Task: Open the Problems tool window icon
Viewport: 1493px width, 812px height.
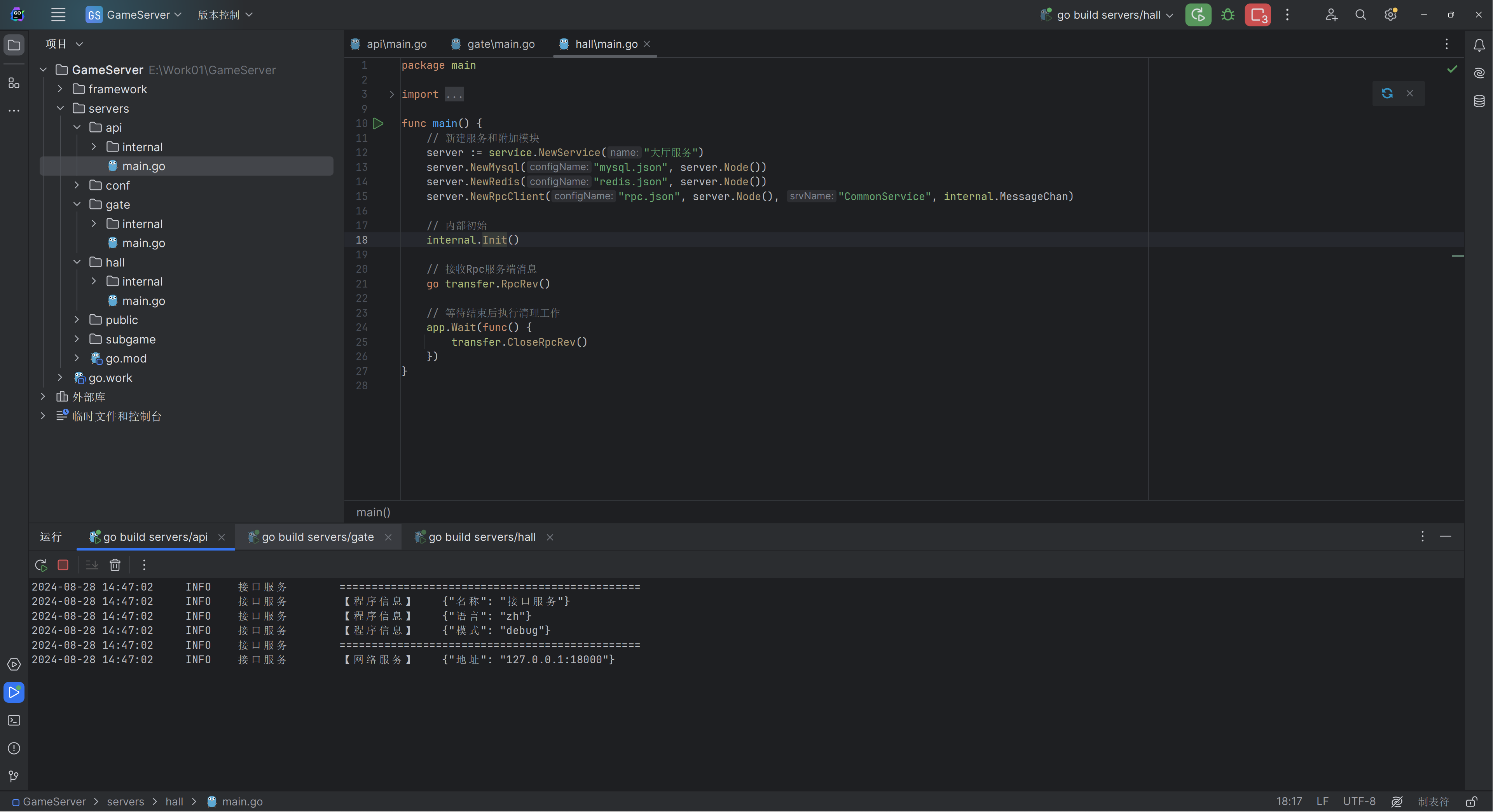Action: click(x=14, y=748)
